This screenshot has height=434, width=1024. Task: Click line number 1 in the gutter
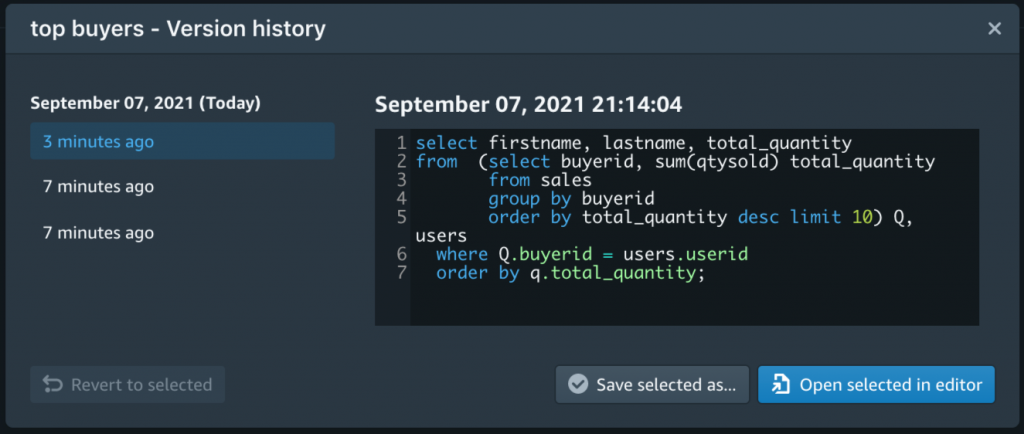pyautogui.click(x=401, y=143)
